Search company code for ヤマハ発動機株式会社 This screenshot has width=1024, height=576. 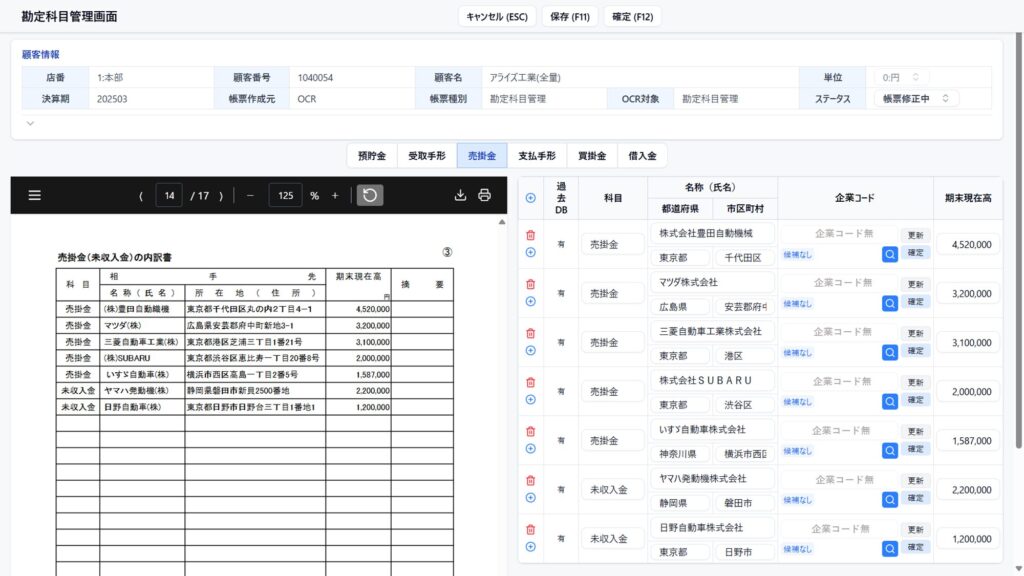tap(889, 500)
